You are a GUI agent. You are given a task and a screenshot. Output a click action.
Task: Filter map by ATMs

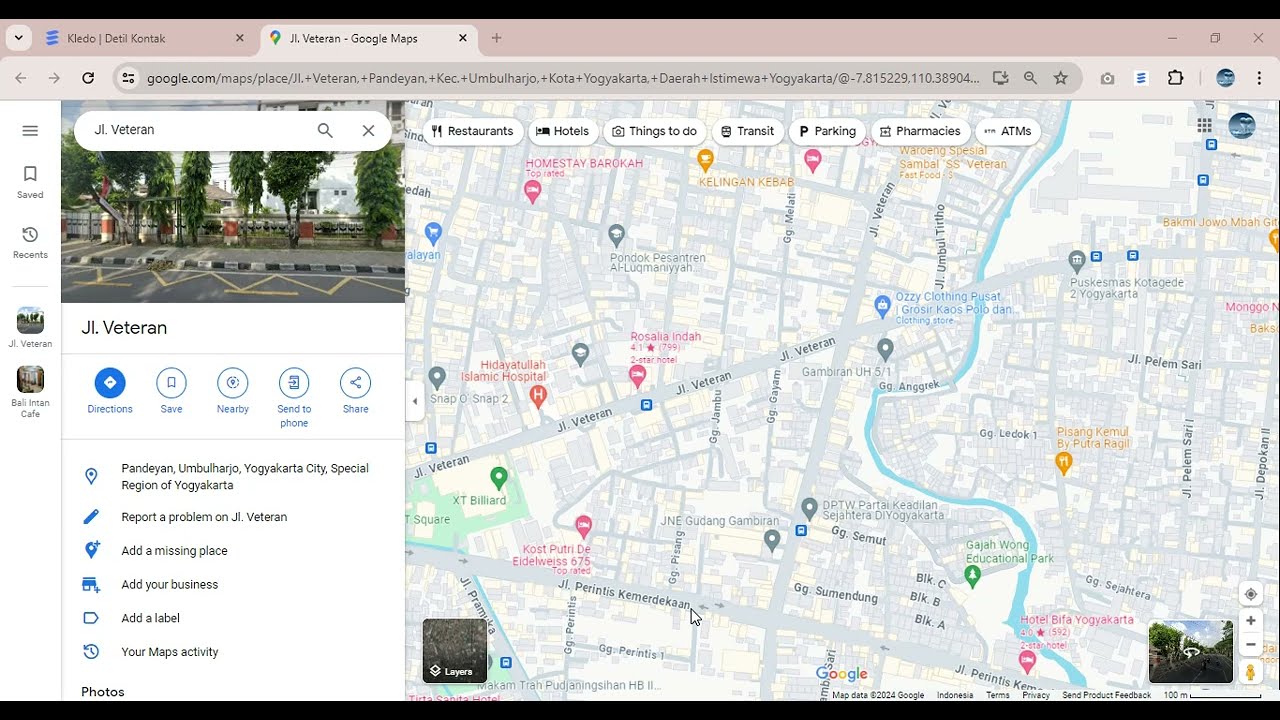click(1008, 131)
